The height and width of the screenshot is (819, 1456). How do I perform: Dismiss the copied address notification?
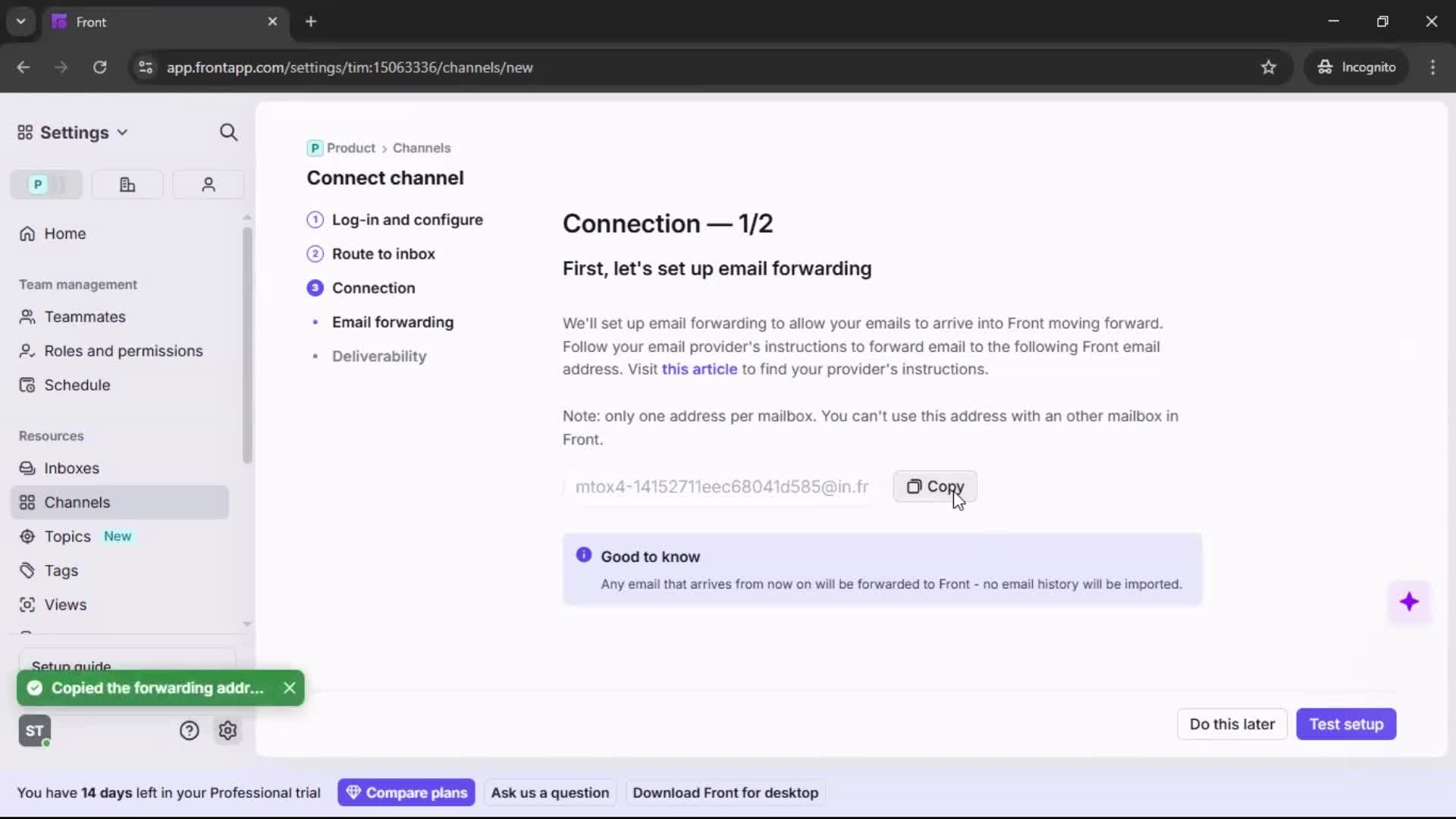(289, 688)
